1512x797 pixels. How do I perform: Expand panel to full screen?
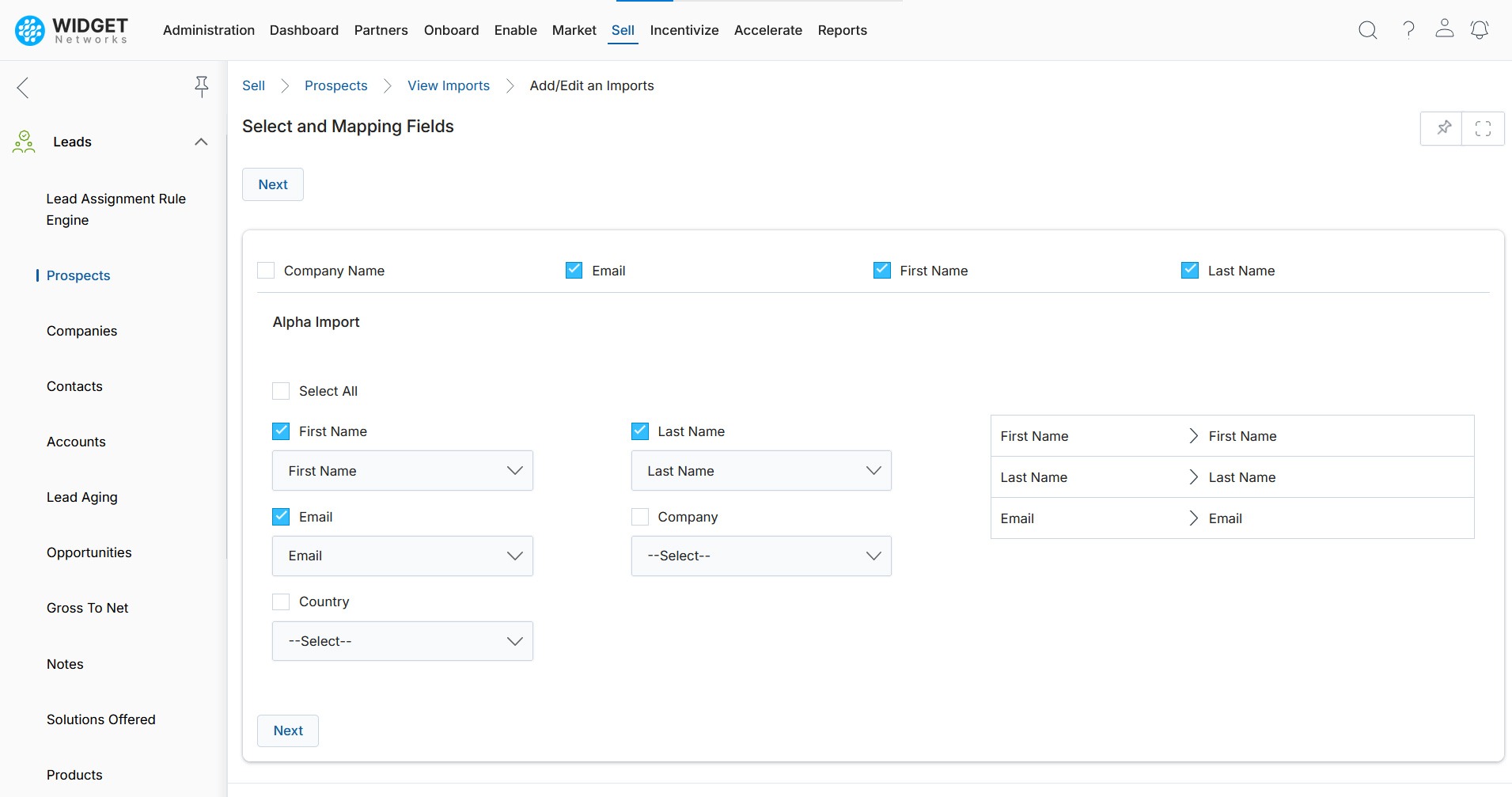click(x=1483, y=128)
